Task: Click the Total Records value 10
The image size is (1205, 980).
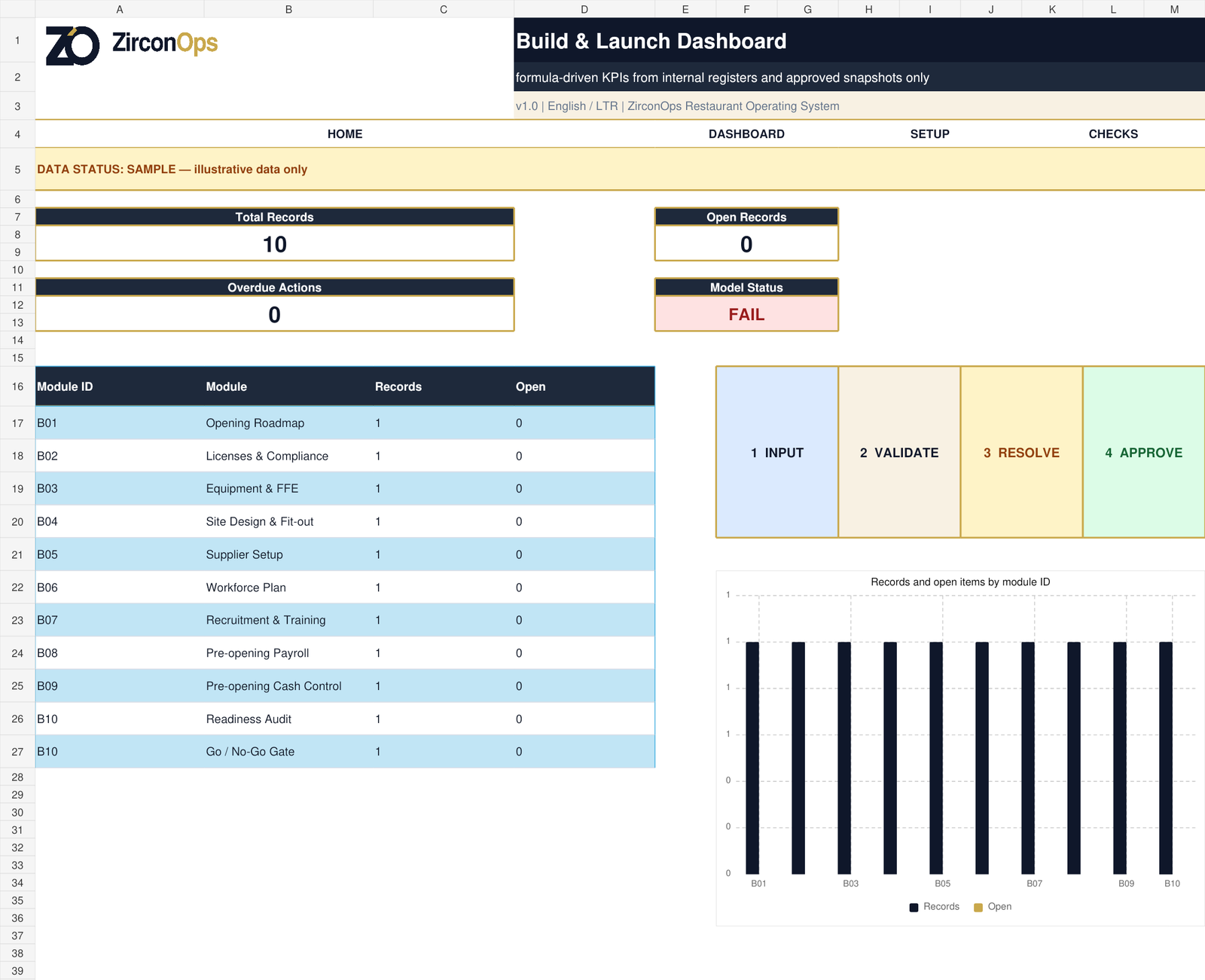Action: click(275, 244)
